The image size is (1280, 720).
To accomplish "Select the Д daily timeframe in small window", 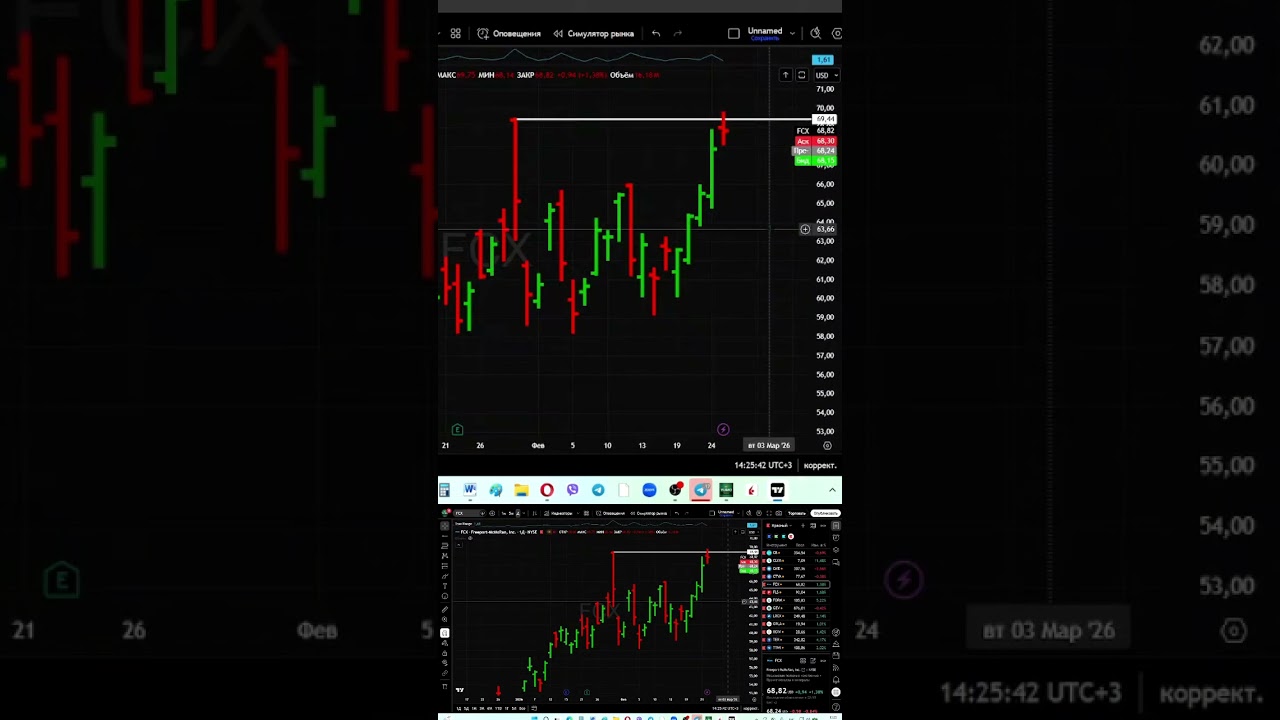I will tap(518, 513).
